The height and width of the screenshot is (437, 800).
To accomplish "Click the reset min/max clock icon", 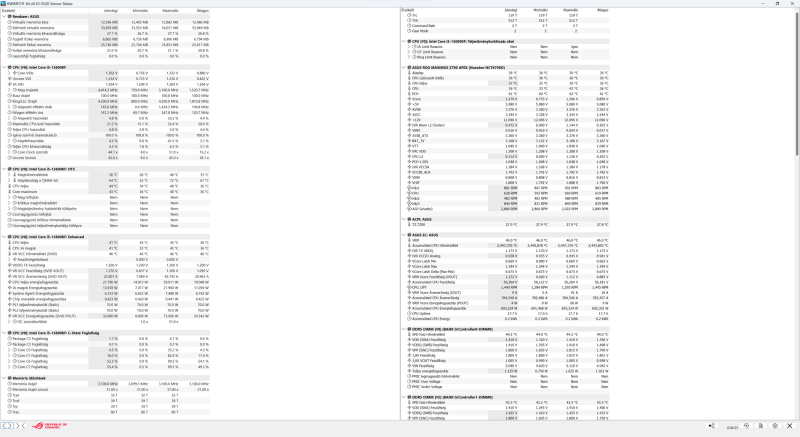I will (x=746, y=426).
